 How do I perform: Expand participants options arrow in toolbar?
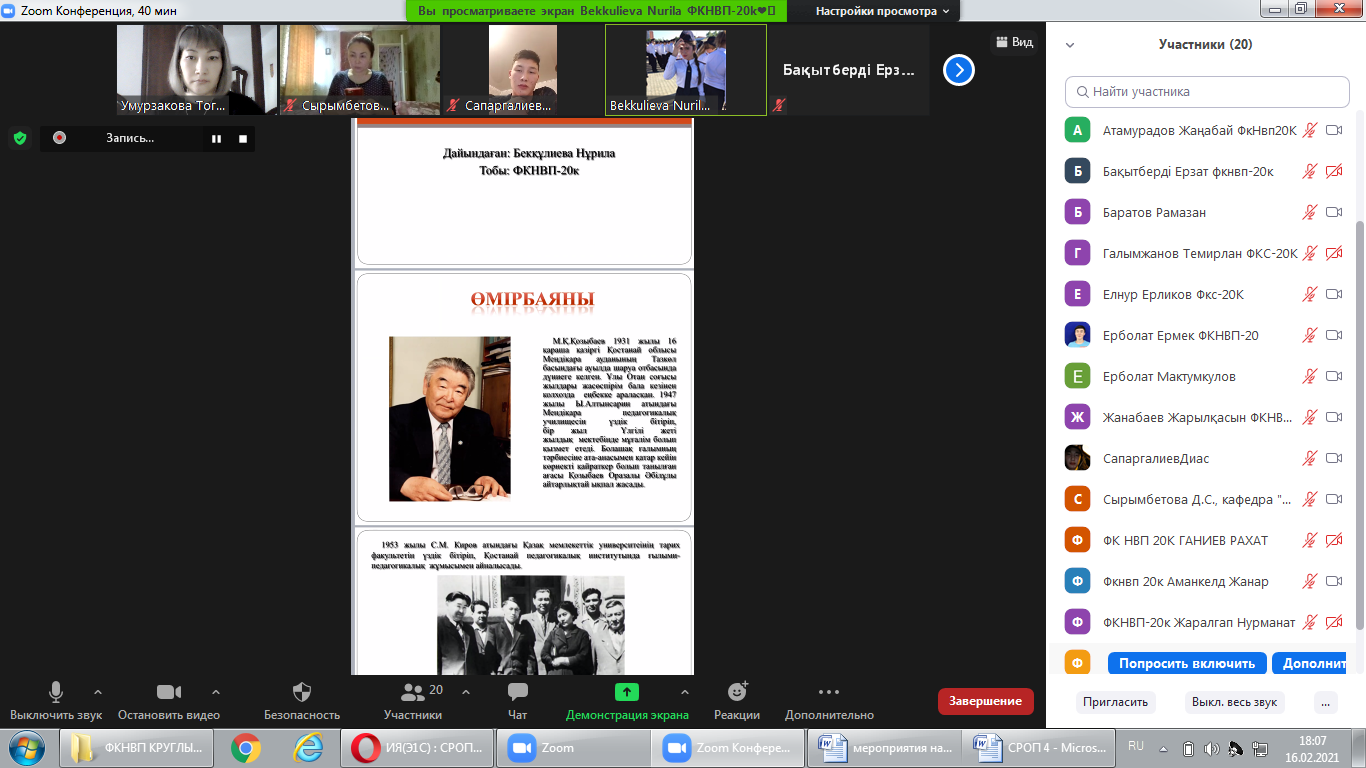tap(465, 691)
